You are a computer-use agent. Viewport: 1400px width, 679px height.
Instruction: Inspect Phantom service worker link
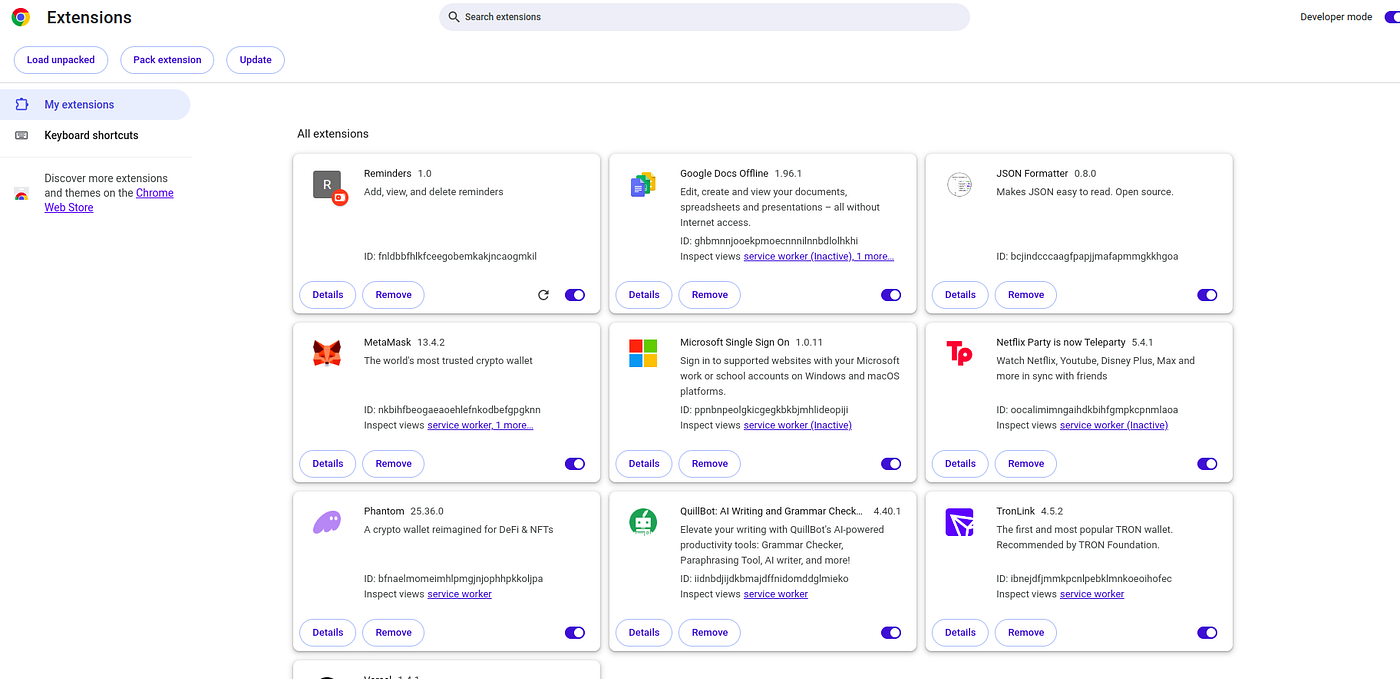(460, 595)
